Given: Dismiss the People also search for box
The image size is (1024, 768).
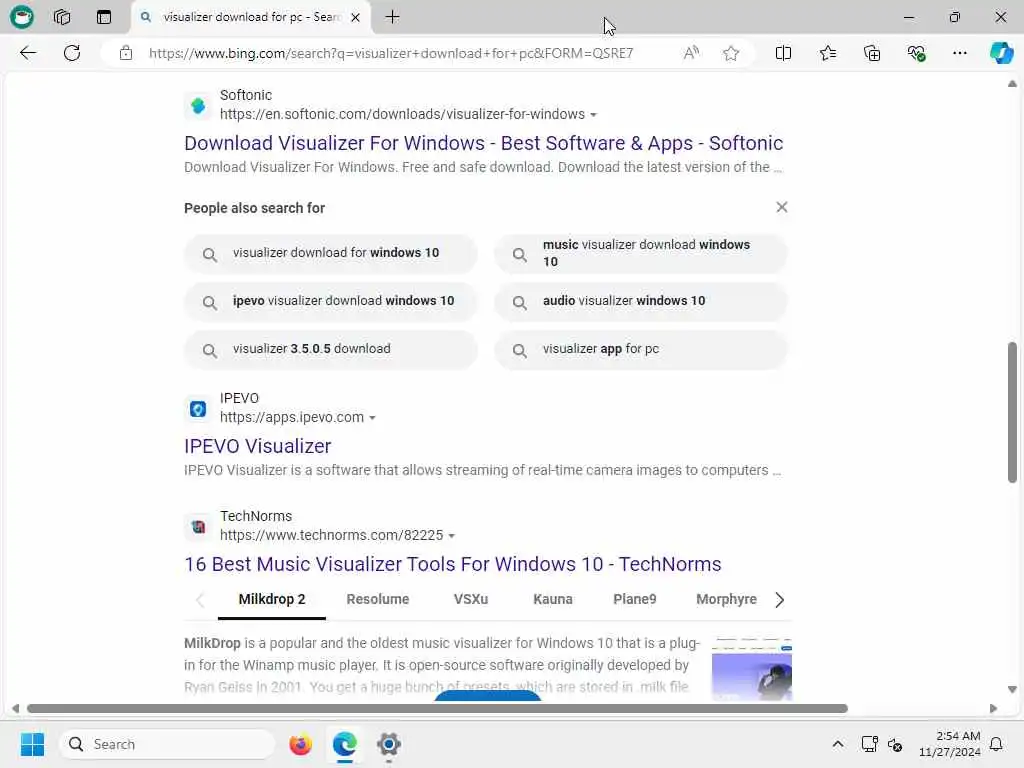Looking at the screenshot, I should (x=782, y=207).
